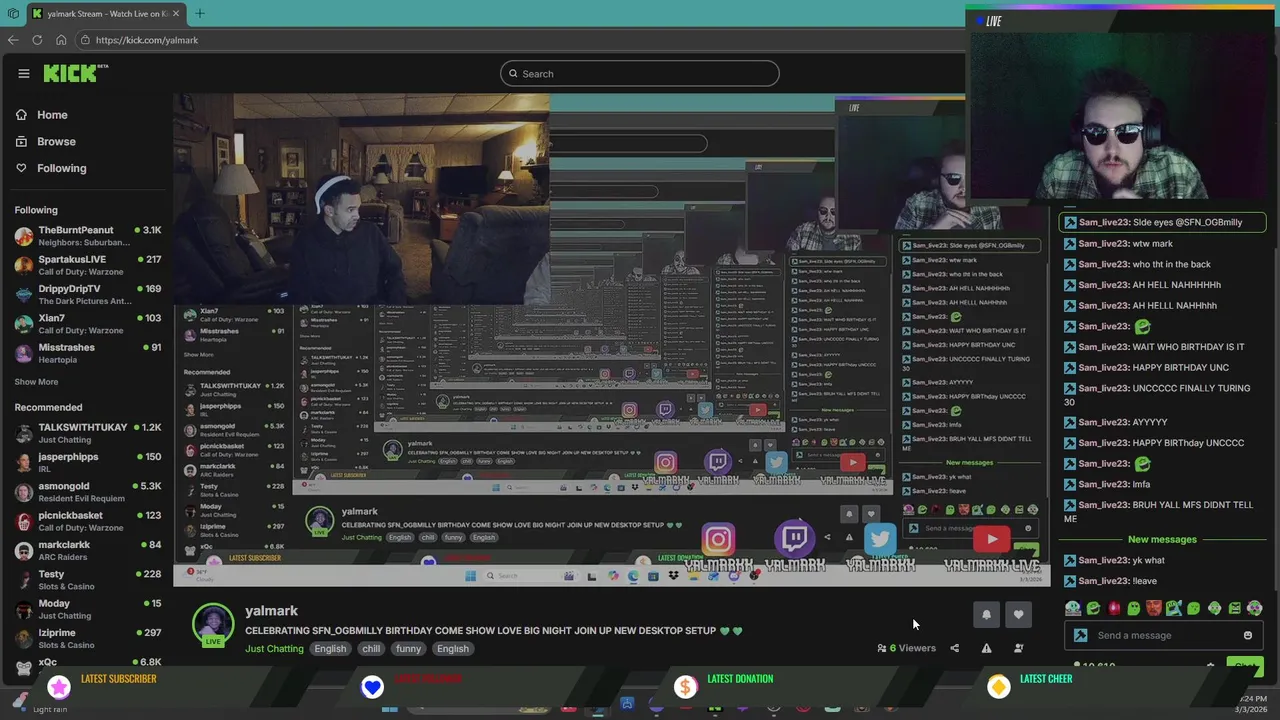Reload the page with refresh icon
The height and width of the screenshot is (720, 1280).
click(x=37, y=40)
